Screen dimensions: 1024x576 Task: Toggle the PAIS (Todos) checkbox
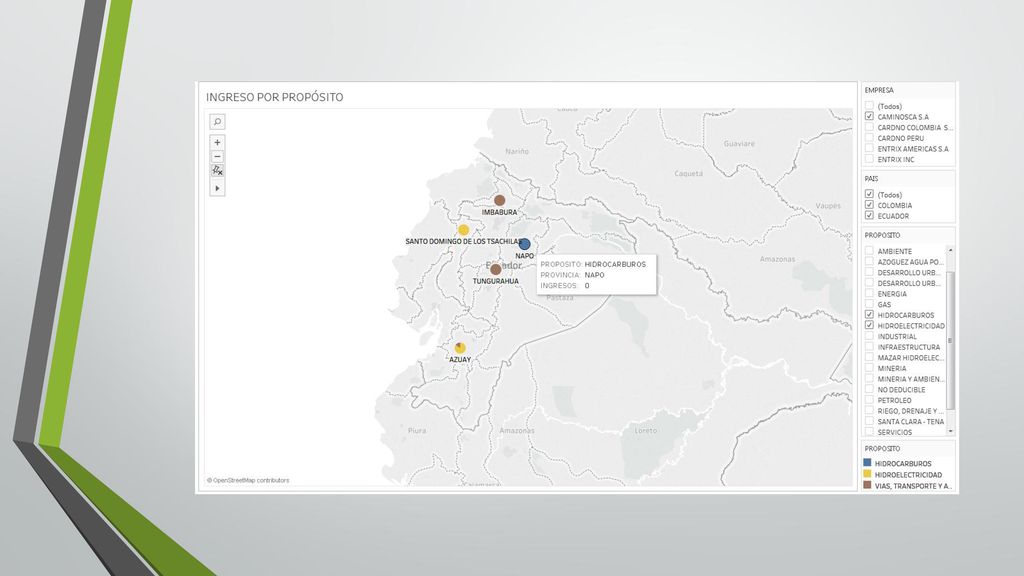(x=869, y=194)
